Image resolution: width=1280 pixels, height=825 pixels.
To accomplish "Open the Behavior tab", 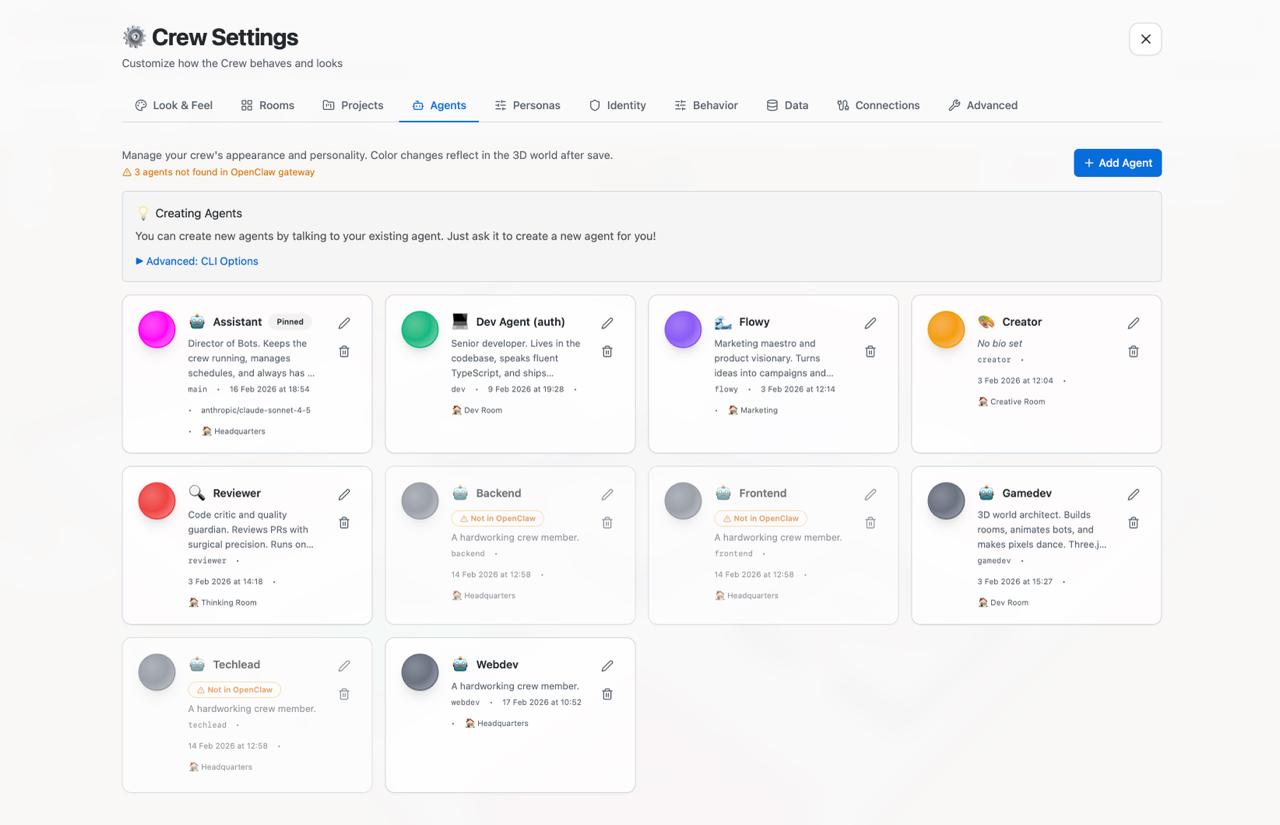I will coord(706,105).
